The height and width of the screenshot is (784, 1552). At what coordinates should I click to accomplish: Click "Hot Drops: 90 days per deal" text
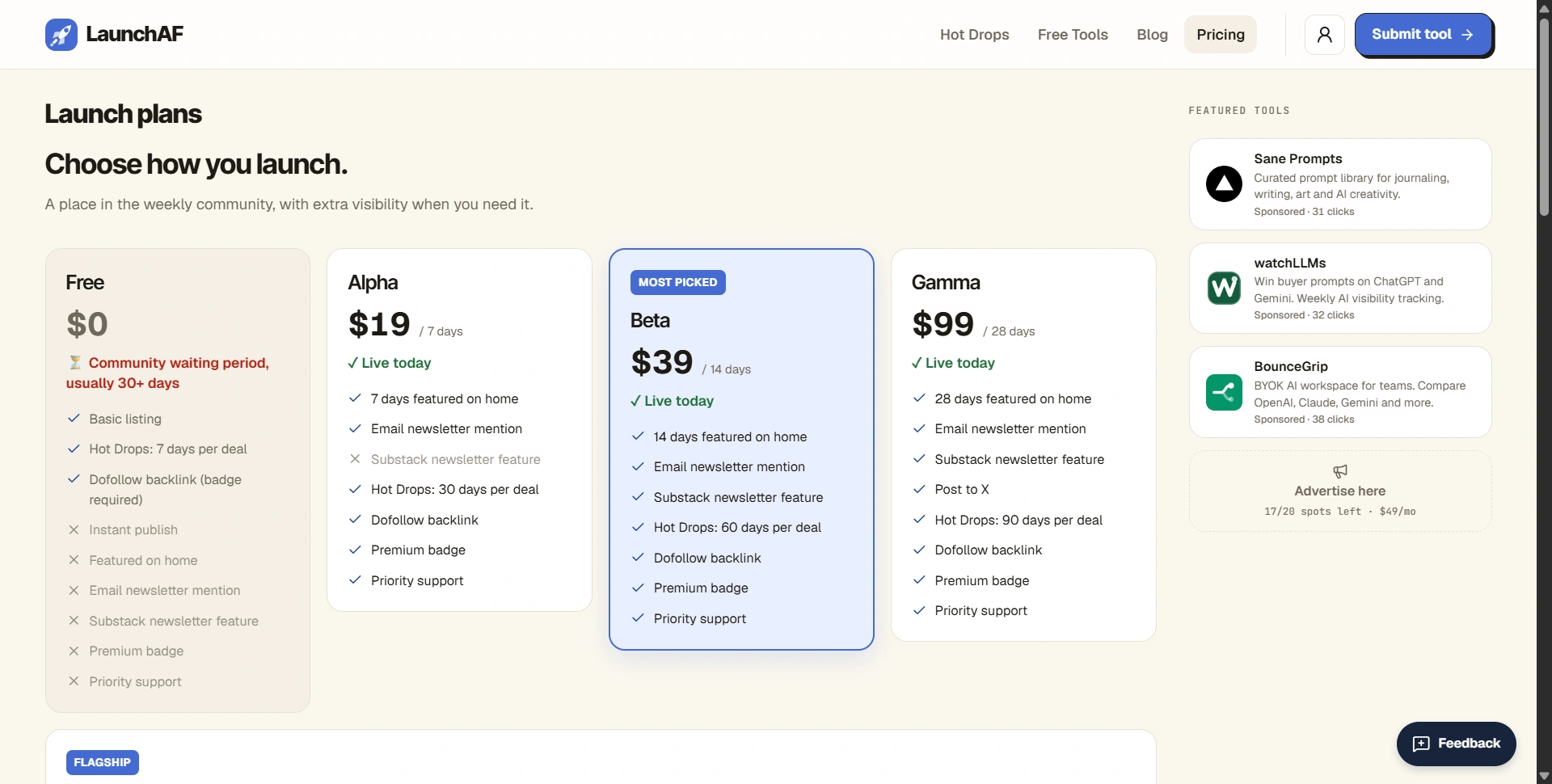click(1018, 520)
